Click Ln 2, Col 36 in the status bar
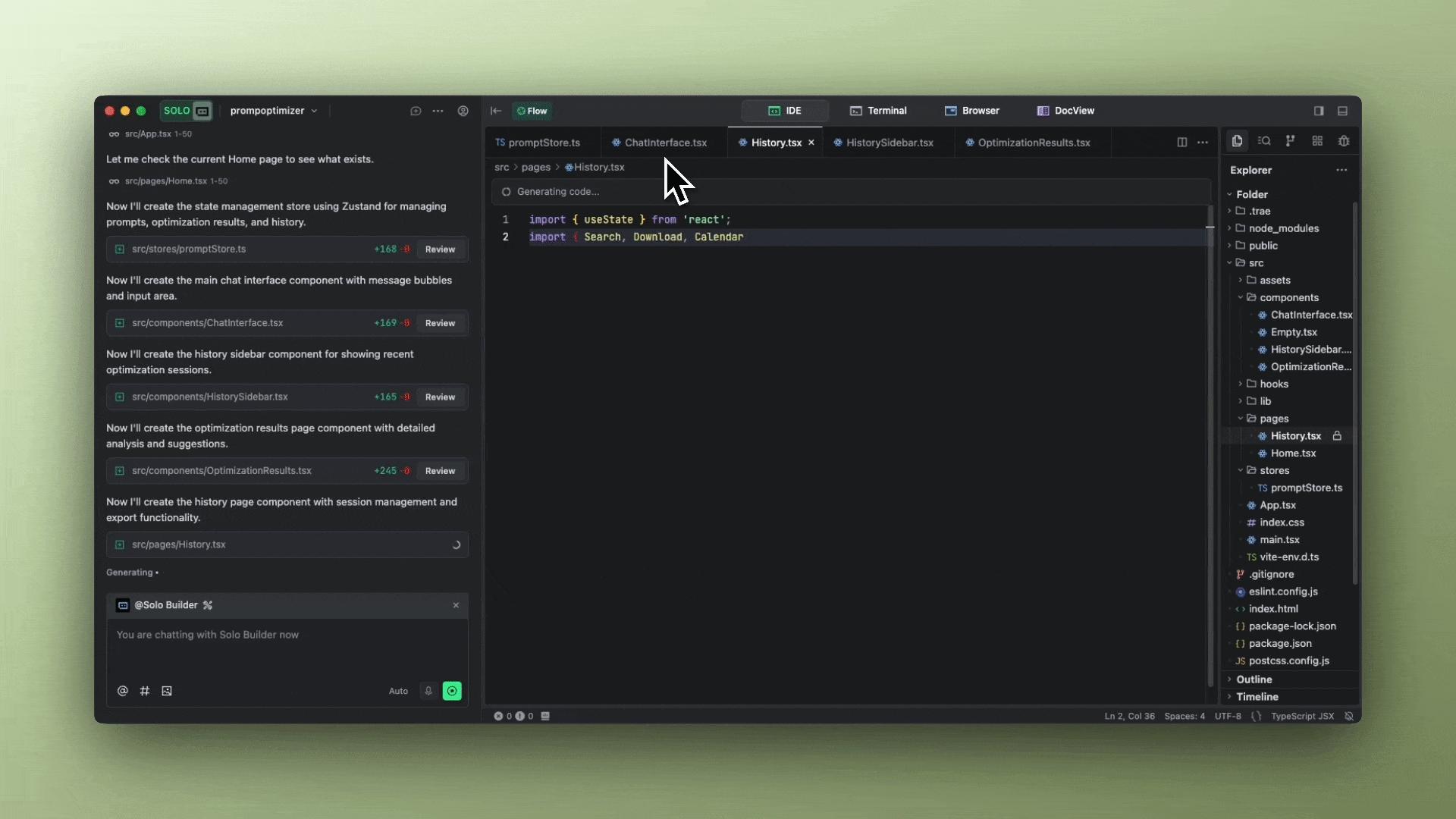 (1128, 716)
